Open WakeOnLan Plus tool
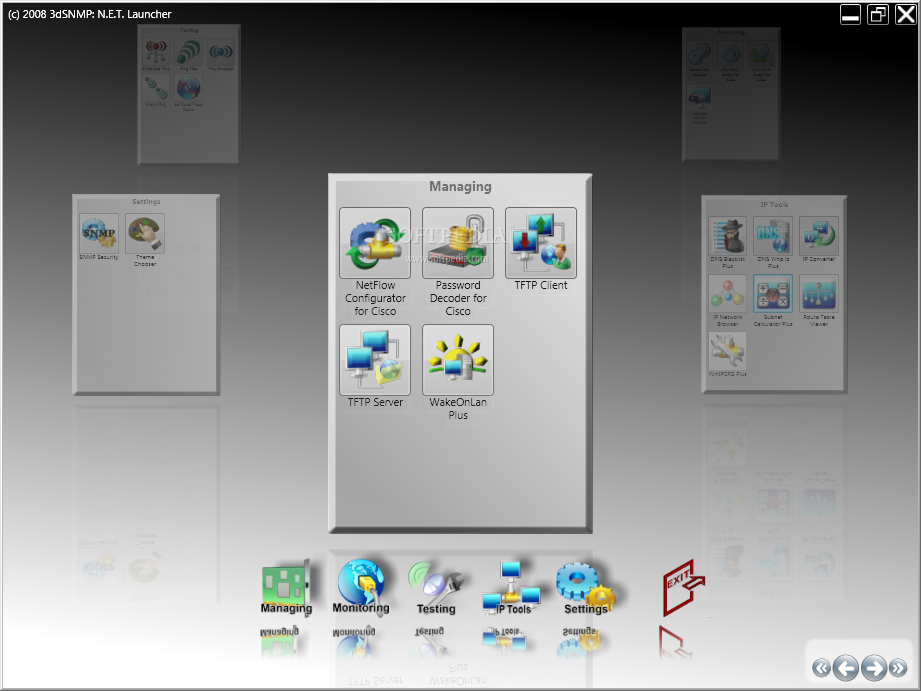The image size is (921, 691). [x=458, y=360]
